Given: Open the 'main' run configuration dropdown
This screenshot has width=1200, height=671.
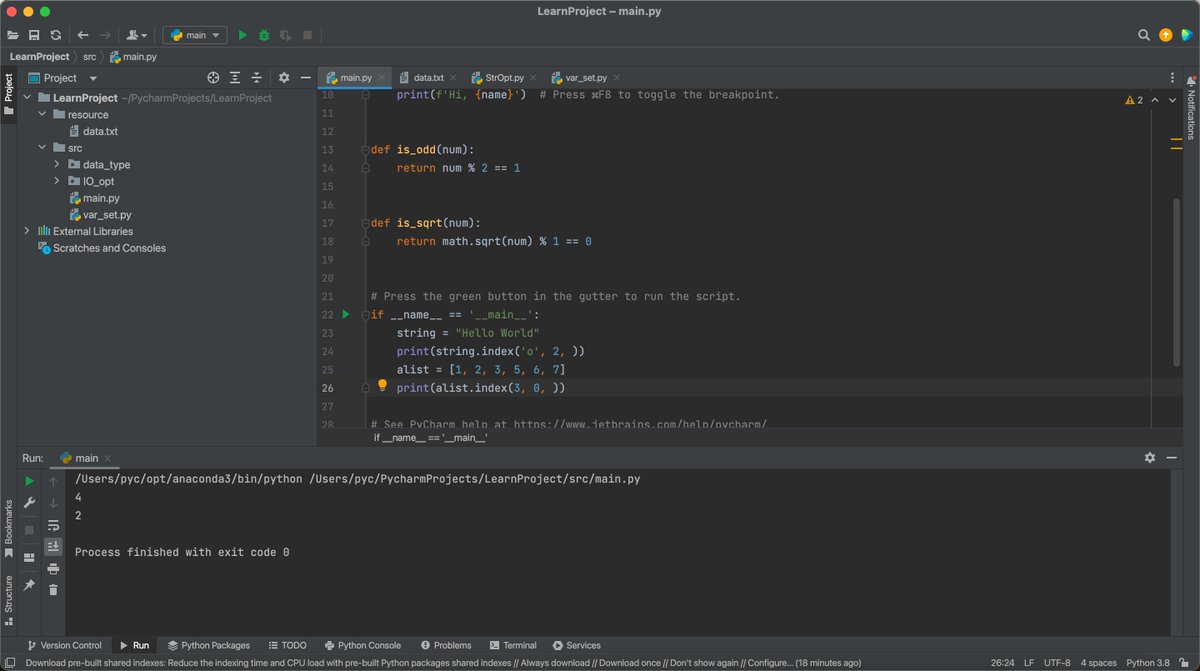Looking at the screenshot, I should click(x=196, y=35).
